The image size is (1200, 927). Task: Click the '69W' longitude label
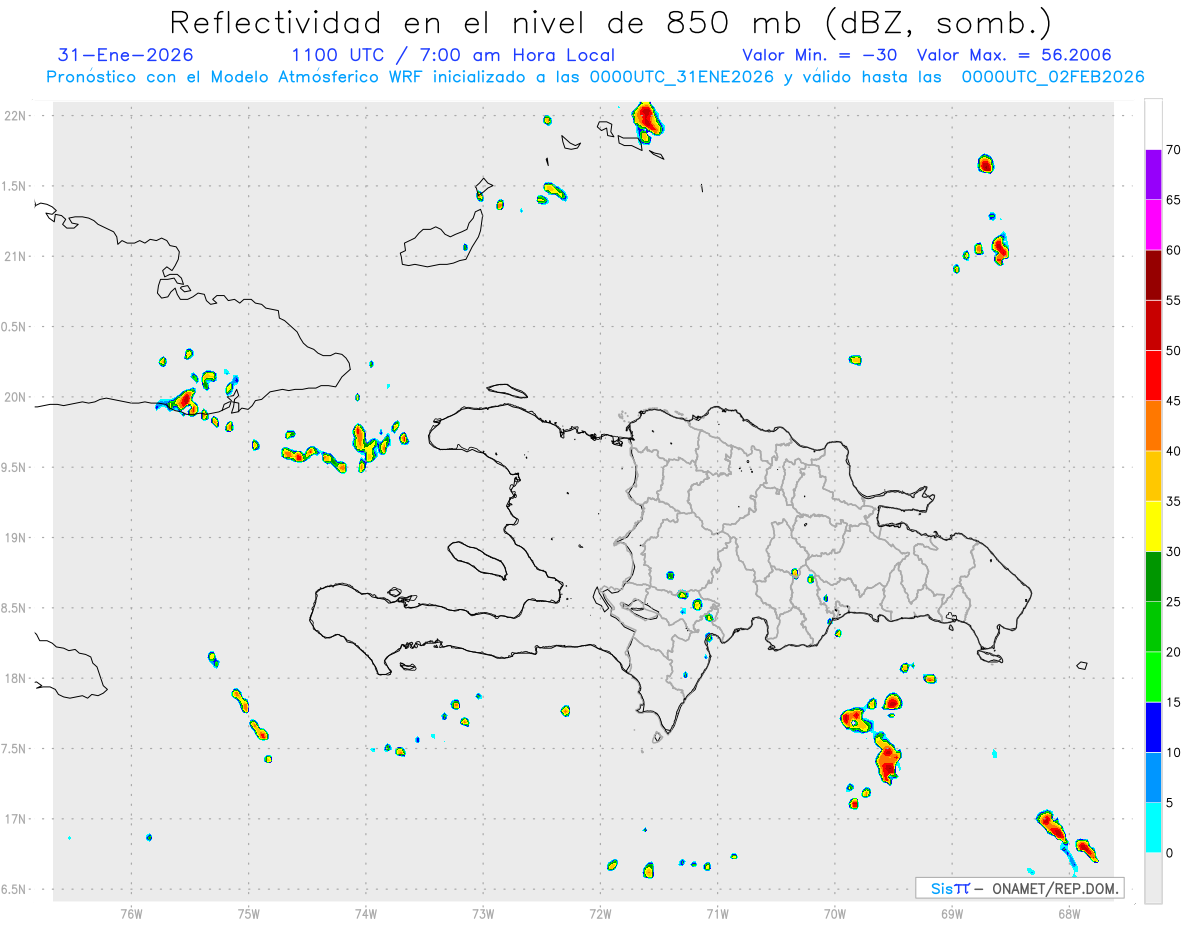point(952,912)
